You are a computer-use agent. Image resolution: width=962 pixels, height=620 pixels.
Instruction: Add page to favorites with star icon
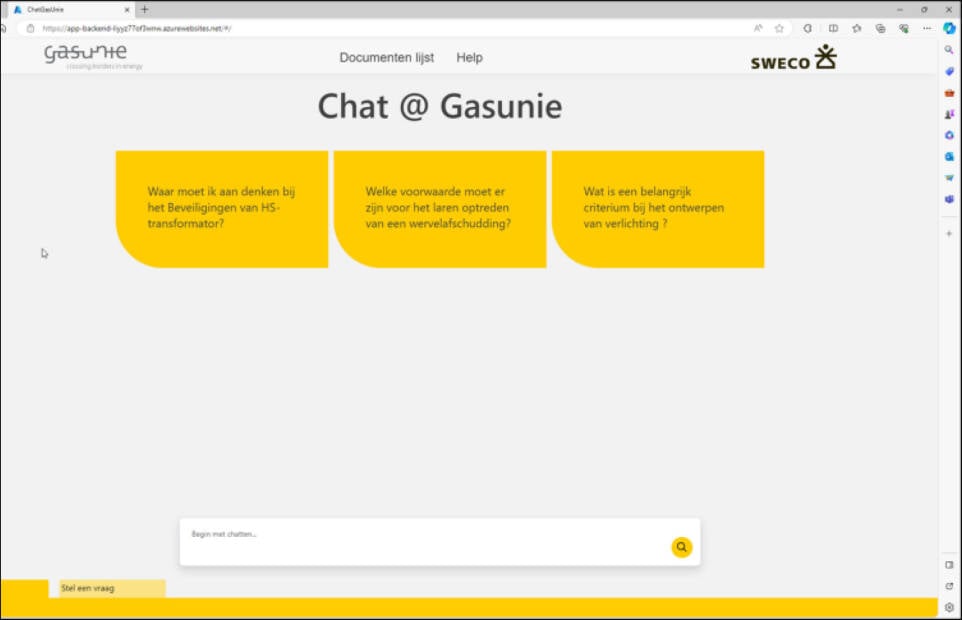(779, 29)
